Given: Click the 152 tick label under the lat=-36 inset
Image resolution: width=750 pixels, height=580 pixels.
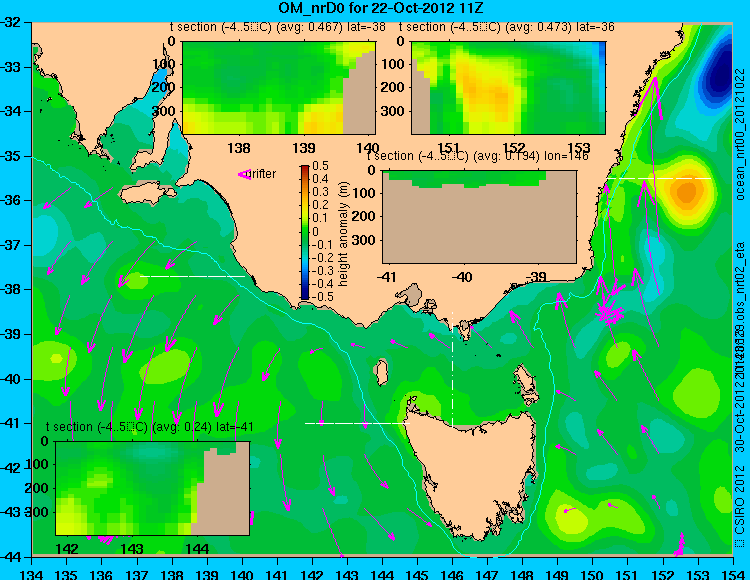Looking at the screenshot, I should point(514,148).
